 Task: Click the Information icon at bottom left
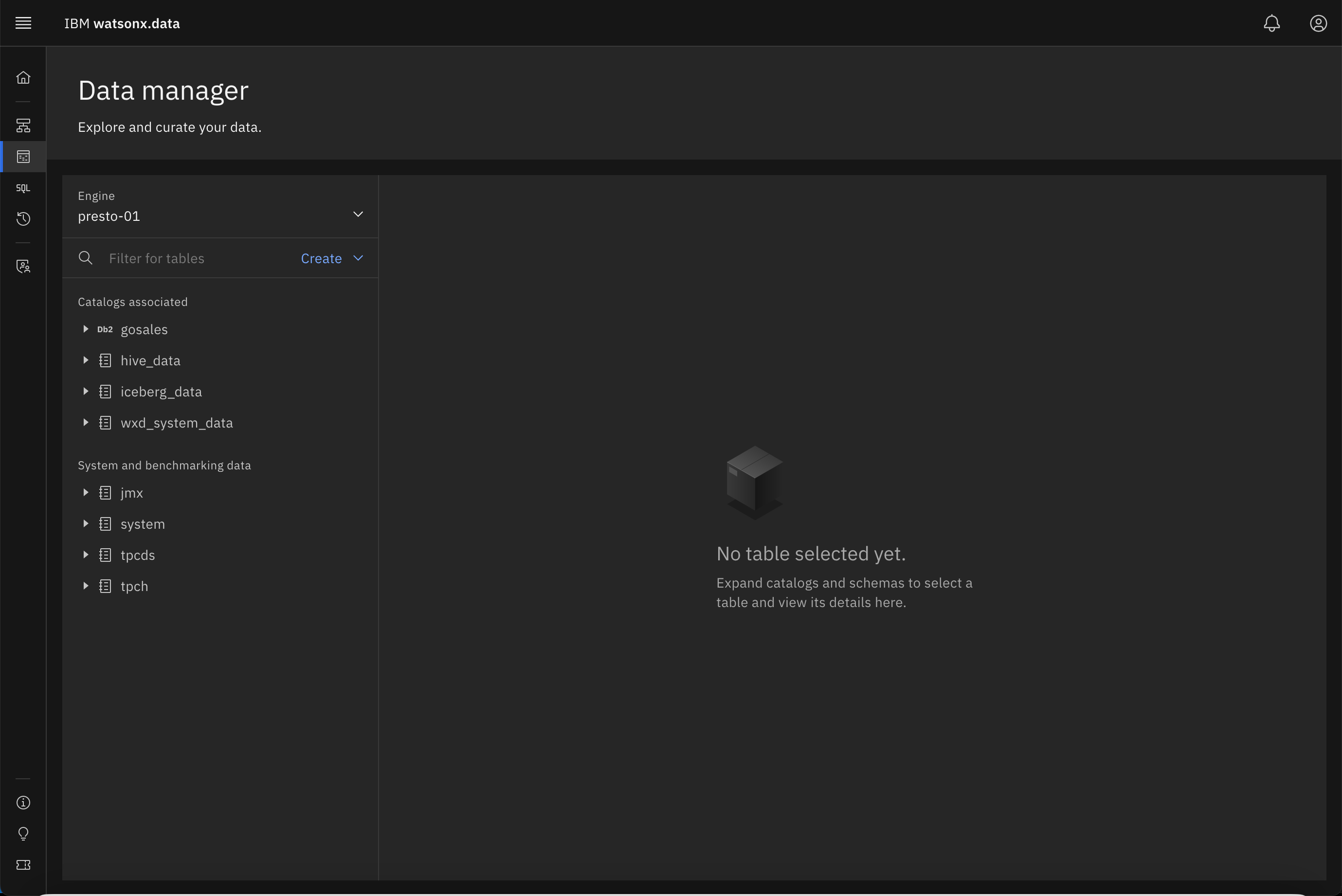click(23, 802)
